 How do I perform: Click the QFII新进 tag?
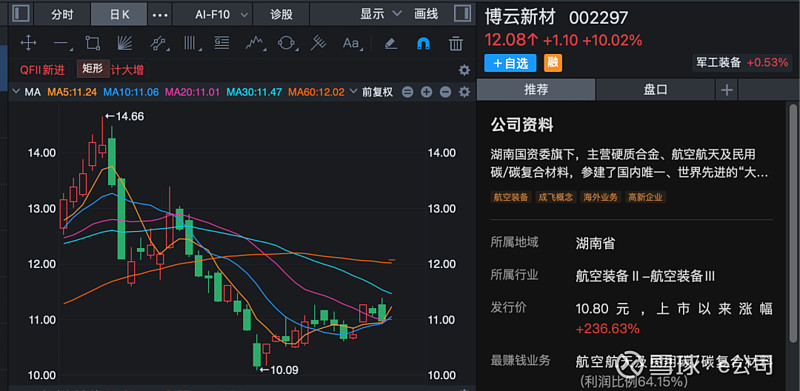pos(42,70)
